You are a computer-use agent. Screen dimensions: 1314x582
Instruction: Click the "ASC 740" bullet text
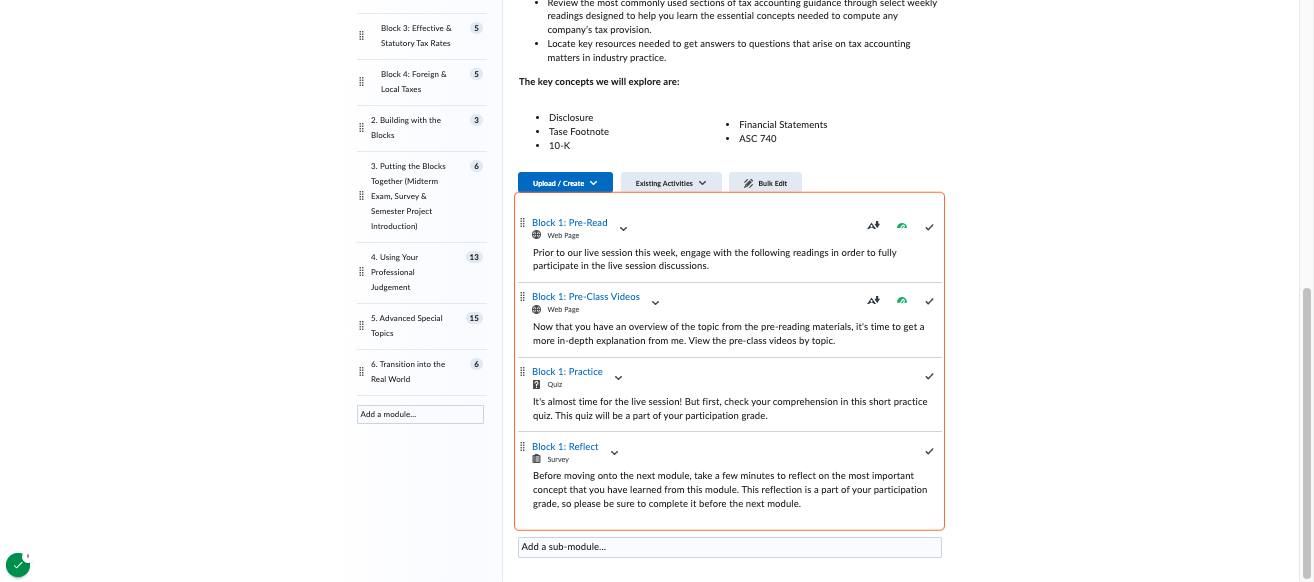pos(758,139)
